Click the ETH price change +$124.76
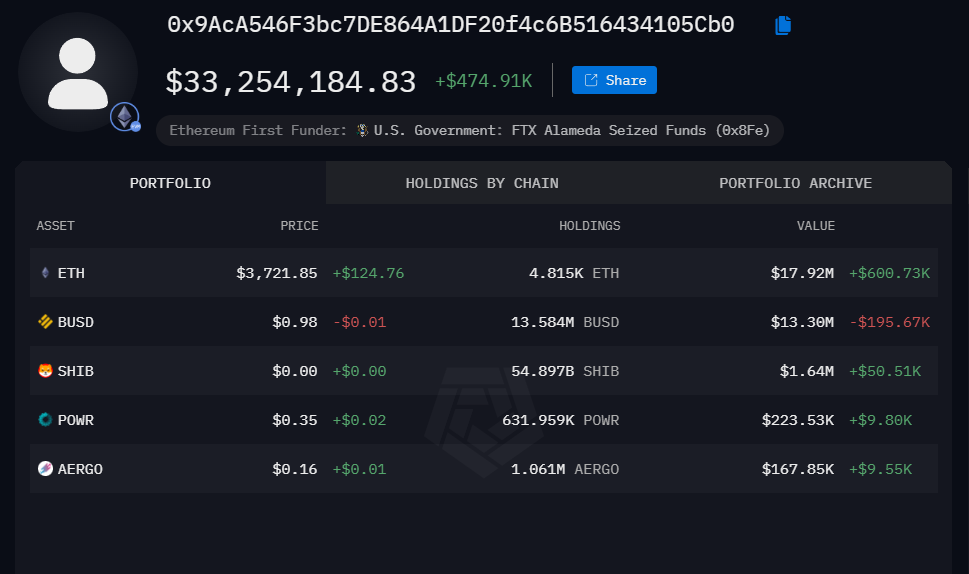Viewport: 969px width, 574px height. 368,273
